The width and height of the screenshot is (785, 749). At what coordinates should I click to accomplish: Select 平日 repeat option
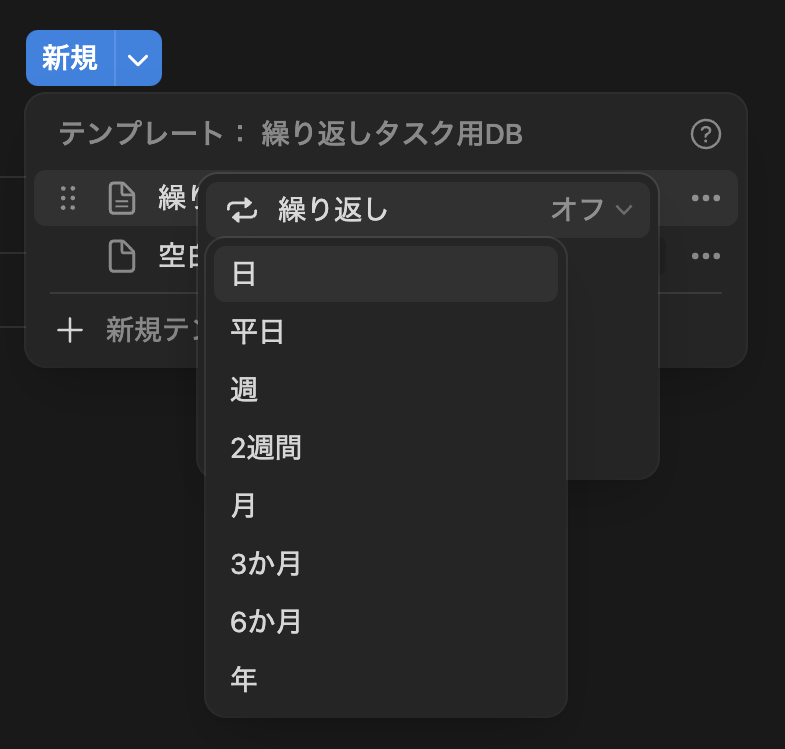[385, 331]
